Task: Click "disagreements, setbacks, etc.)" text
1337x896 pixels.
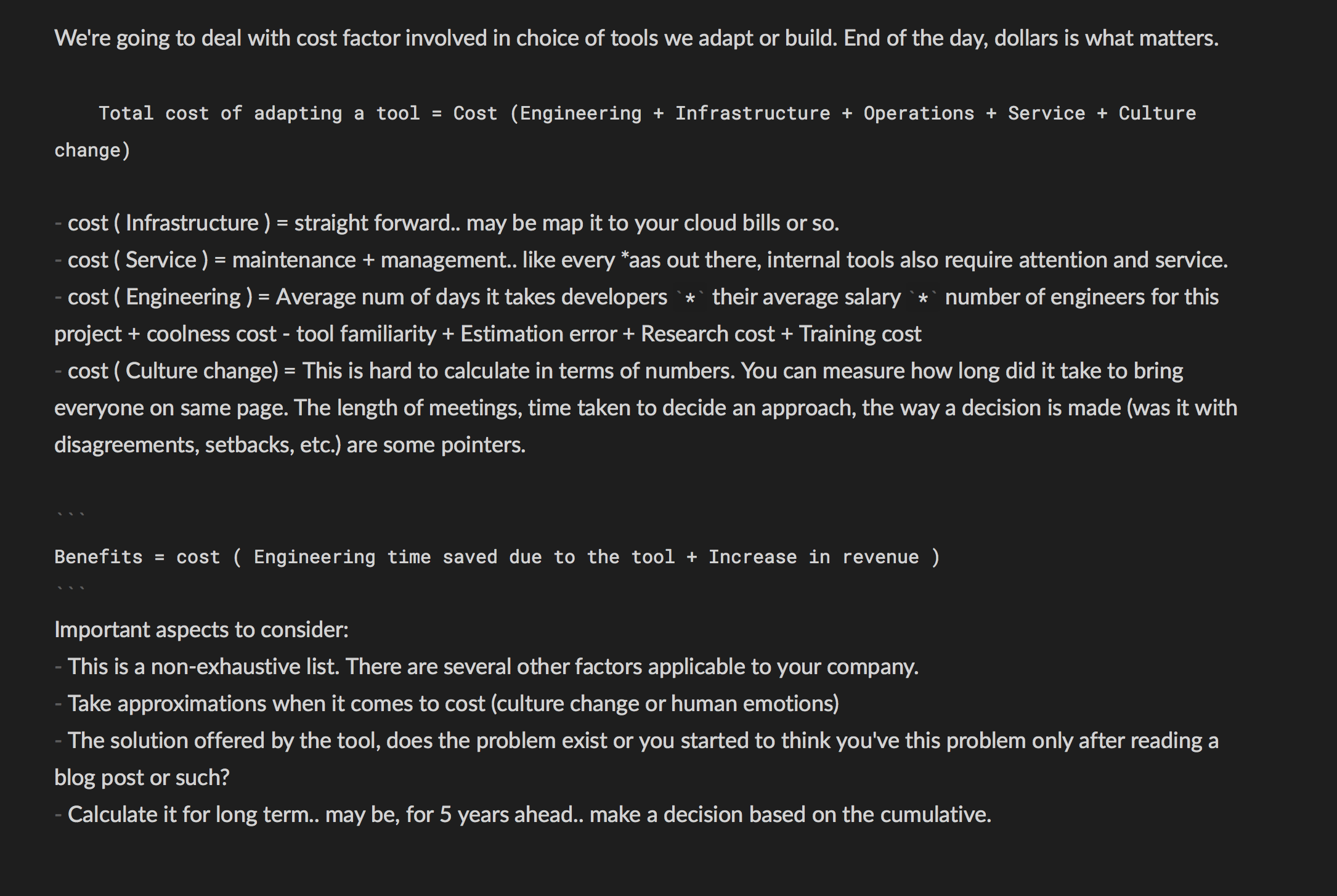Action: [x=198, y=445]
